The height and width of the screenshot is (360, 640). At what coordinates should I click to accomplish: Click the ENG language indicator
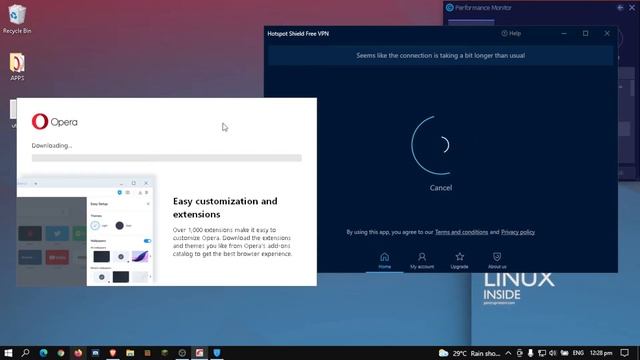(x=578, y=353)
